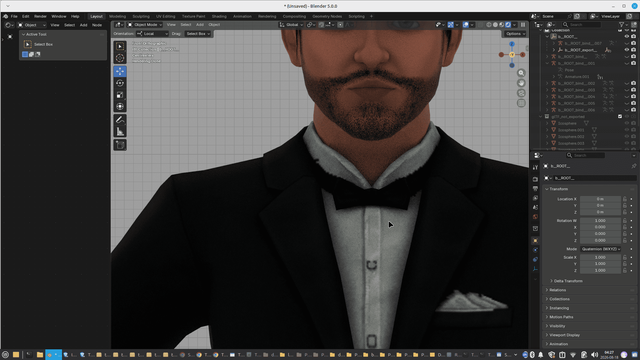Activate the Transform tool
The width and height of the screenshot is (640, 360).
(x=120, y=107)
